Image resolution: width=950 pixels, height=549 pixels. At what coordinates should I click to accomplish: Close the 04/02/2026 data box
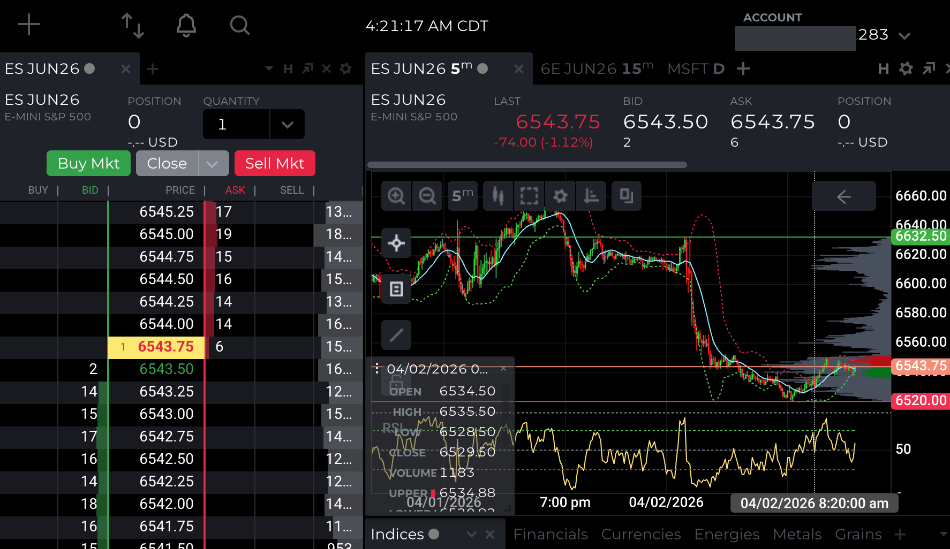coord(503,368)
